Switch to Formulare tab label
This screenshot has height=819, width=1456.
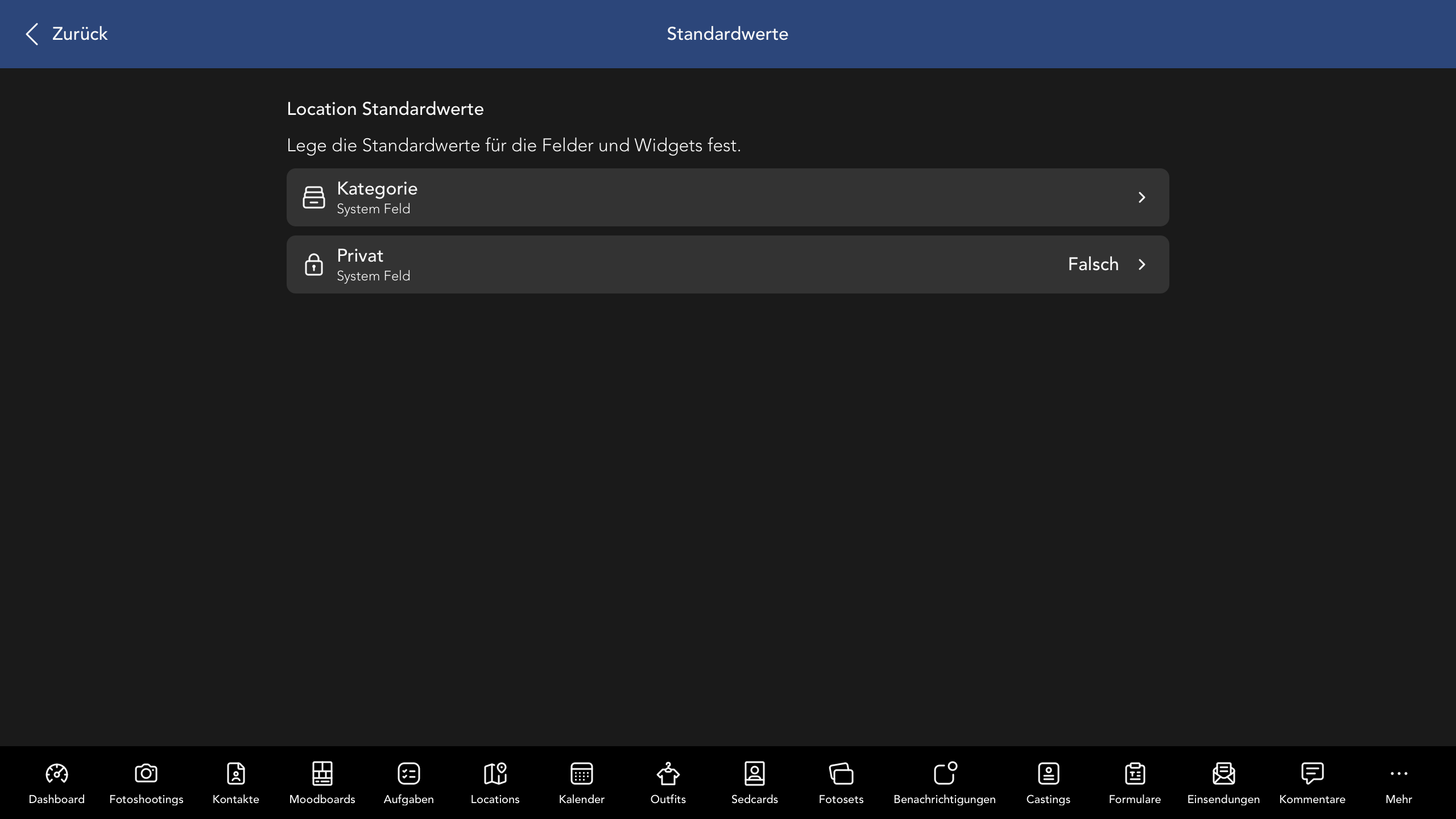click(x=1135, y=799)
